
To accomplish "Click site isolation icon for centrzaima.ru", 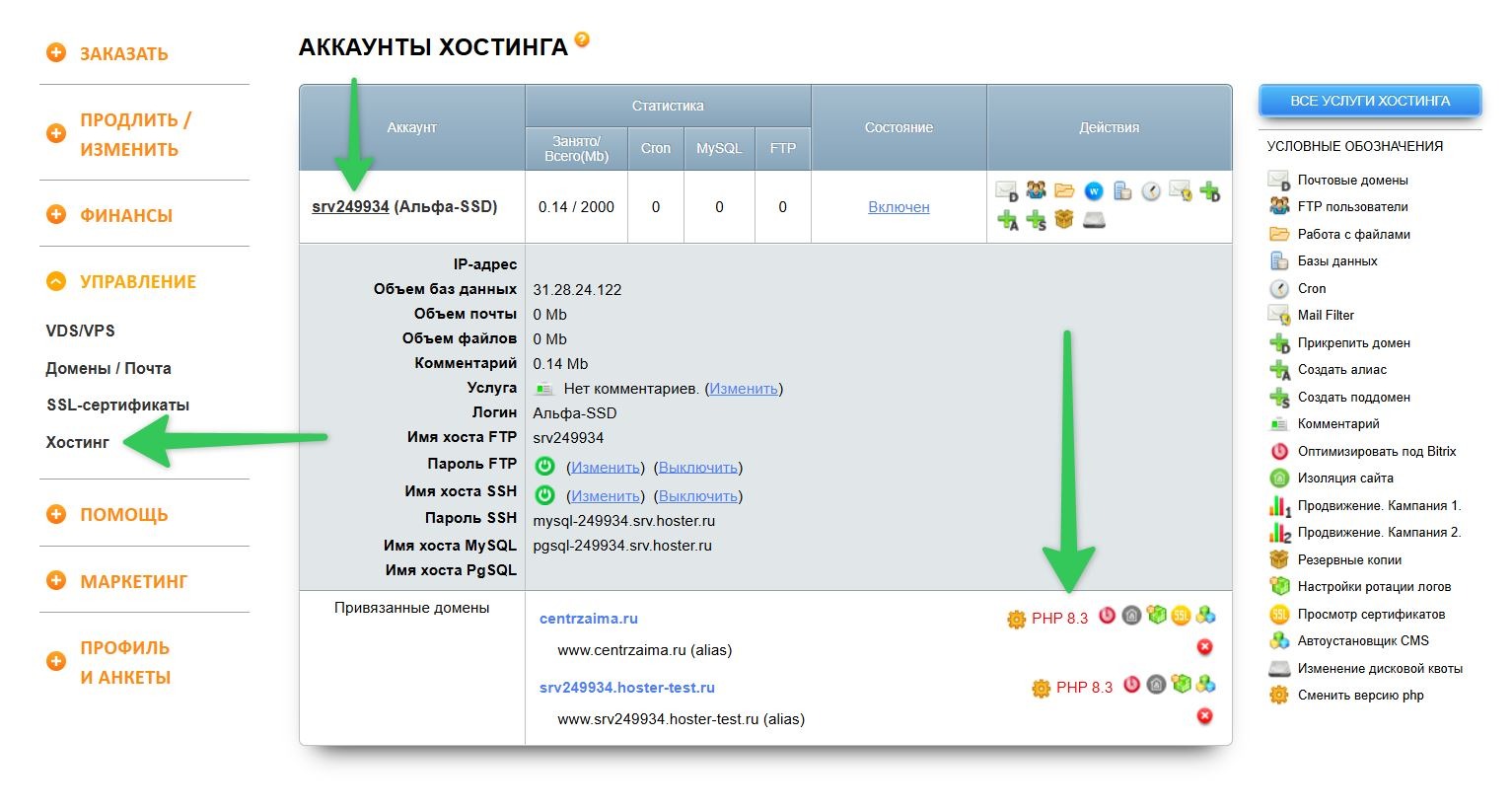I will click(1131, 616).
